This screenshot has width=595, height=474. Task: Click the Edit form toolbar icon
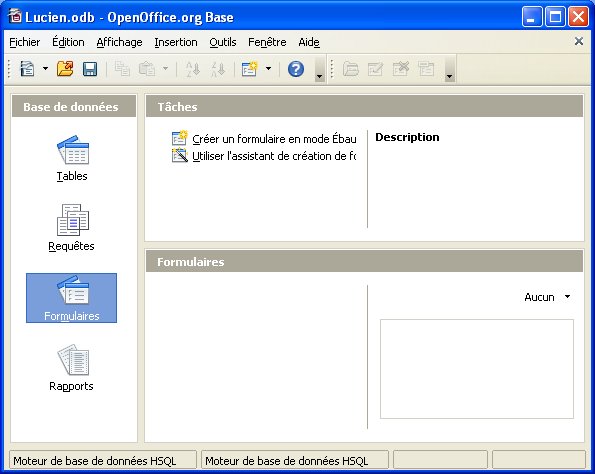(x=375, y=69)
